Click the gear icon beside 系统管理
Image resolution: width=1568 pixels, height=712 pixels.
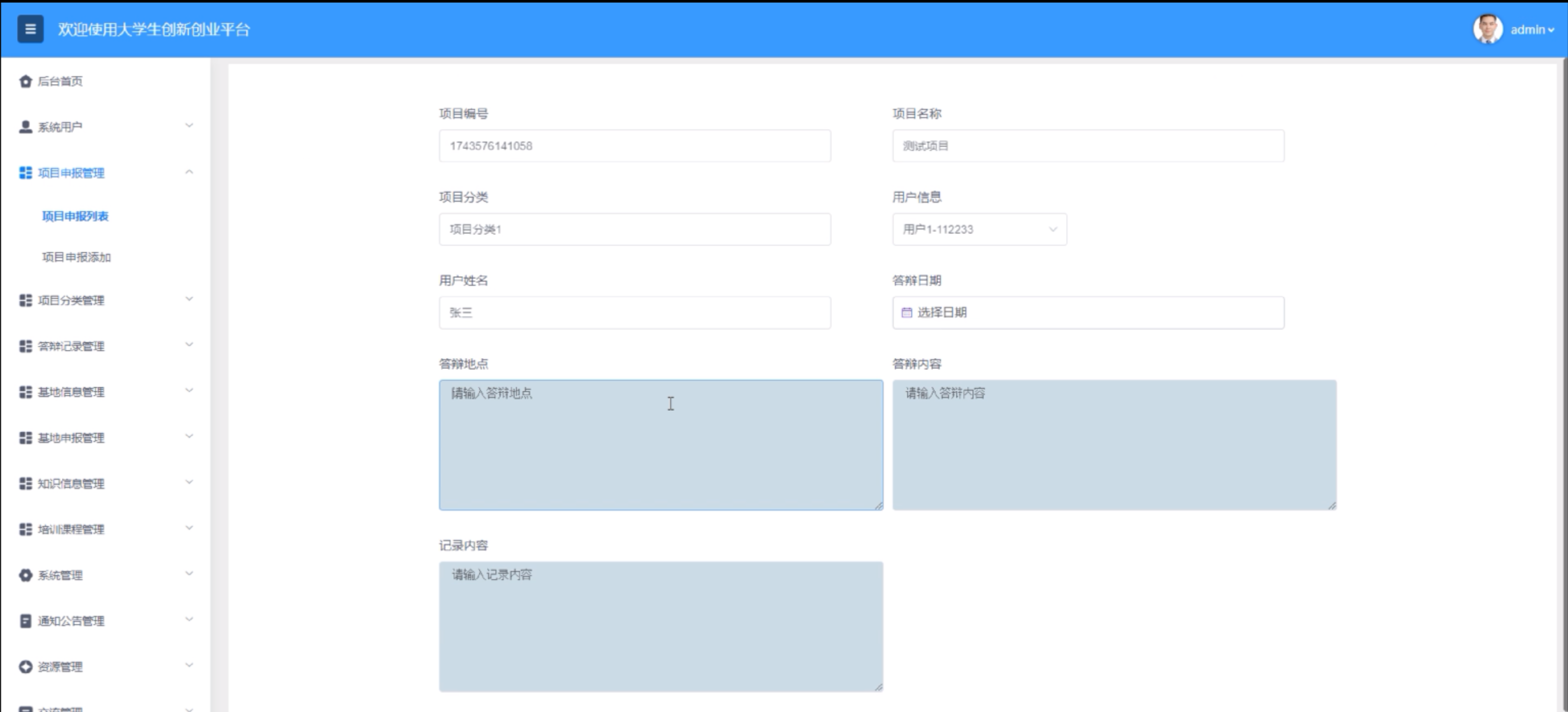pyautogui.click(x=25, y=575)
